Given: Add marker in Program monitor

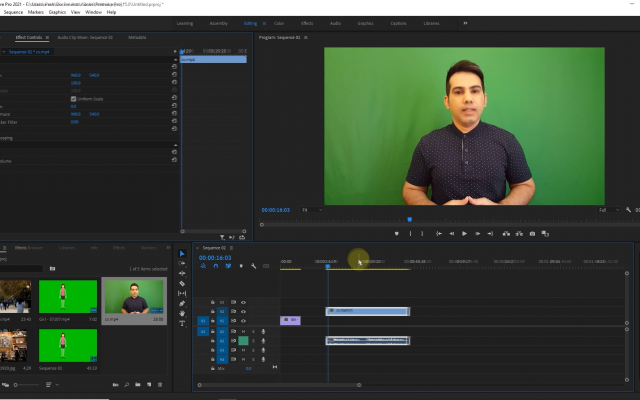Looking at the screenshot, I should click(396, 233).
